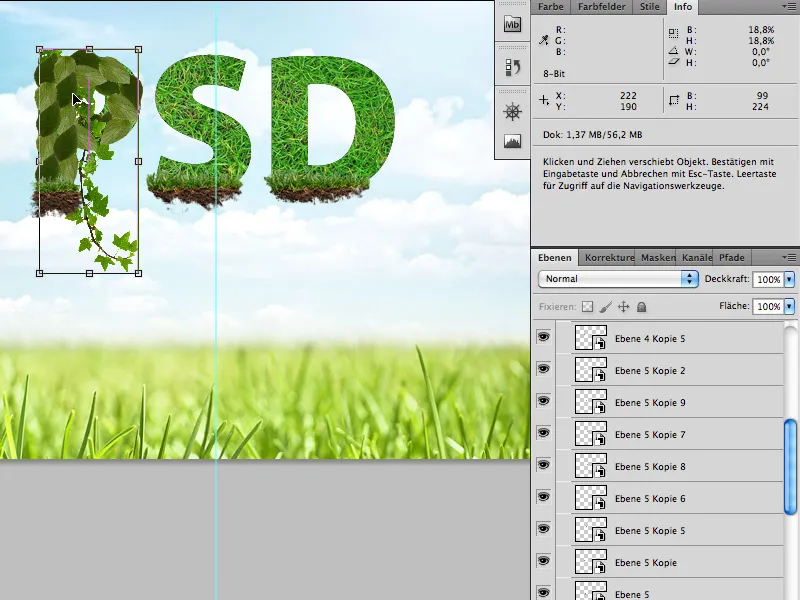
Task: Click the top-left transform handle
Action: coord(40,49)
